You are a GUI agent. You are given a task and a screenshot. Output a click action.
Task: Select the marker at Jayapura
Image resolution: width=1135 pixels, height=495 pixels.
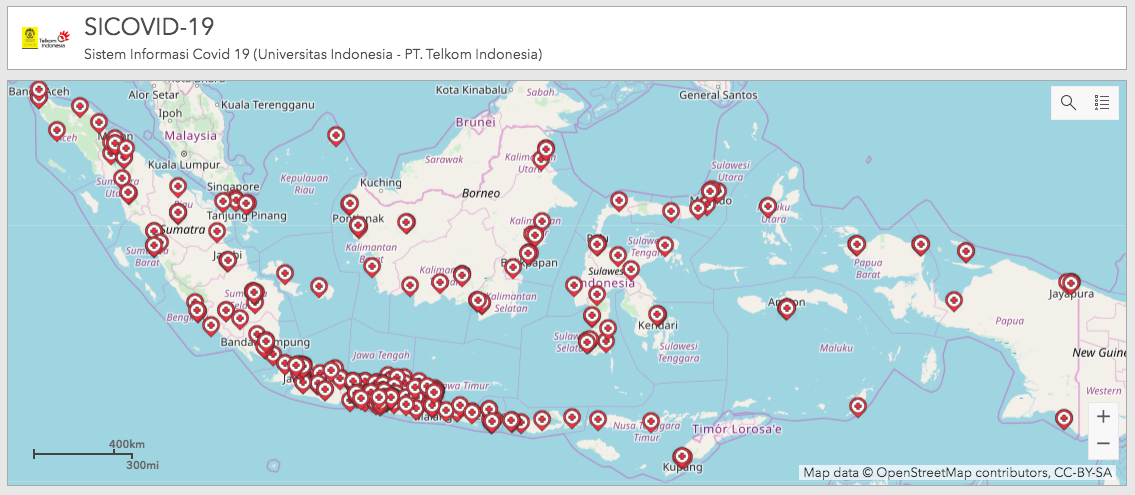1070,283
